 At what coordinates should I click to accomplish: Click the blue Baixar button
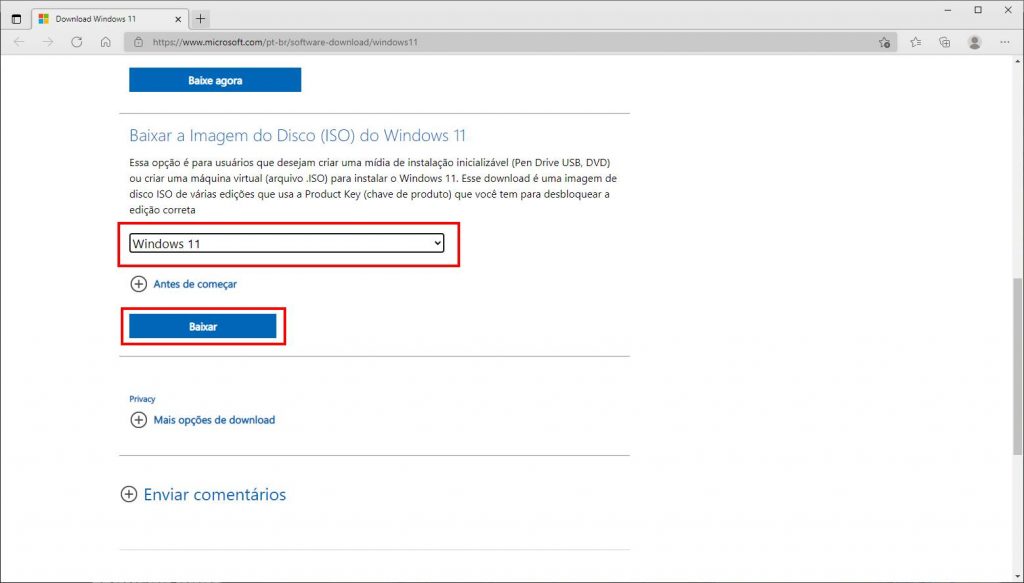[x=203, y=327]
